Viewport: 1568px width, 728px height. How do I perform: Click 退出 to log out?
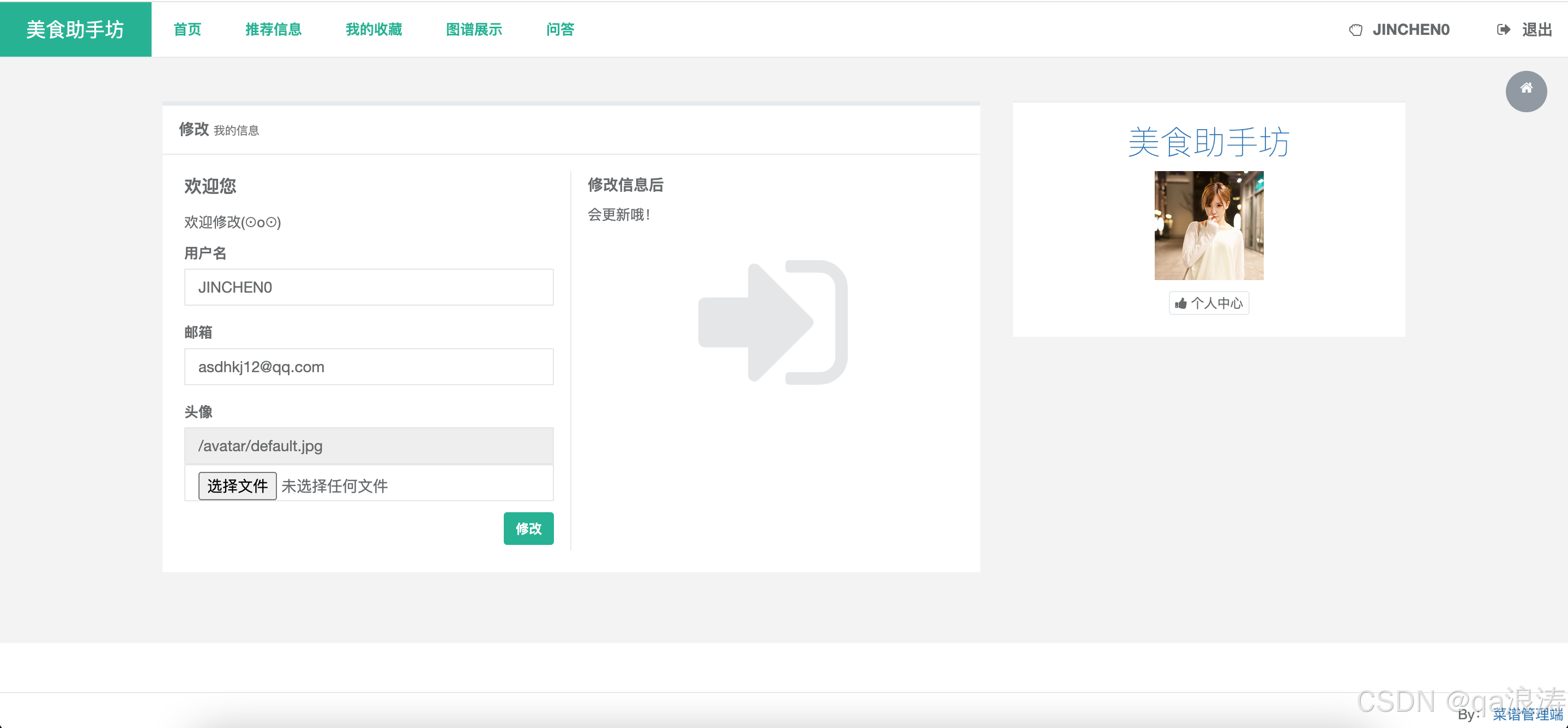point(1537,30)
